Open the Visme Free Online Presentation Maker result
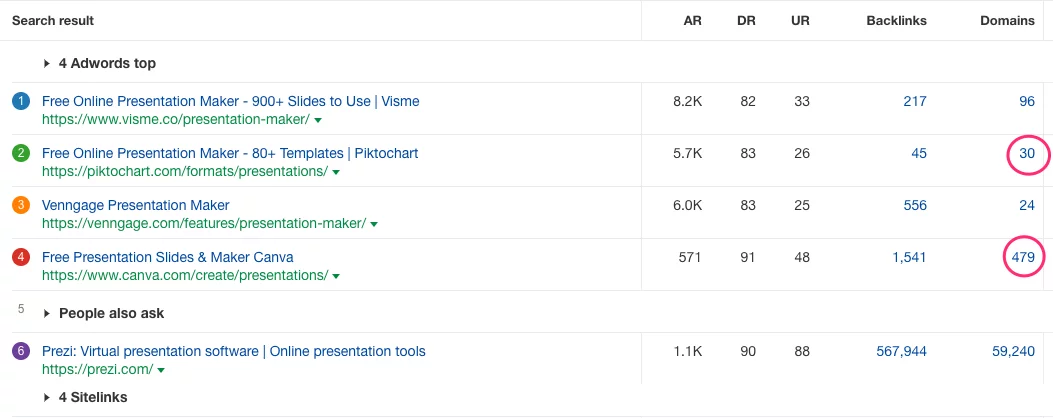 [x=230, y=101]
